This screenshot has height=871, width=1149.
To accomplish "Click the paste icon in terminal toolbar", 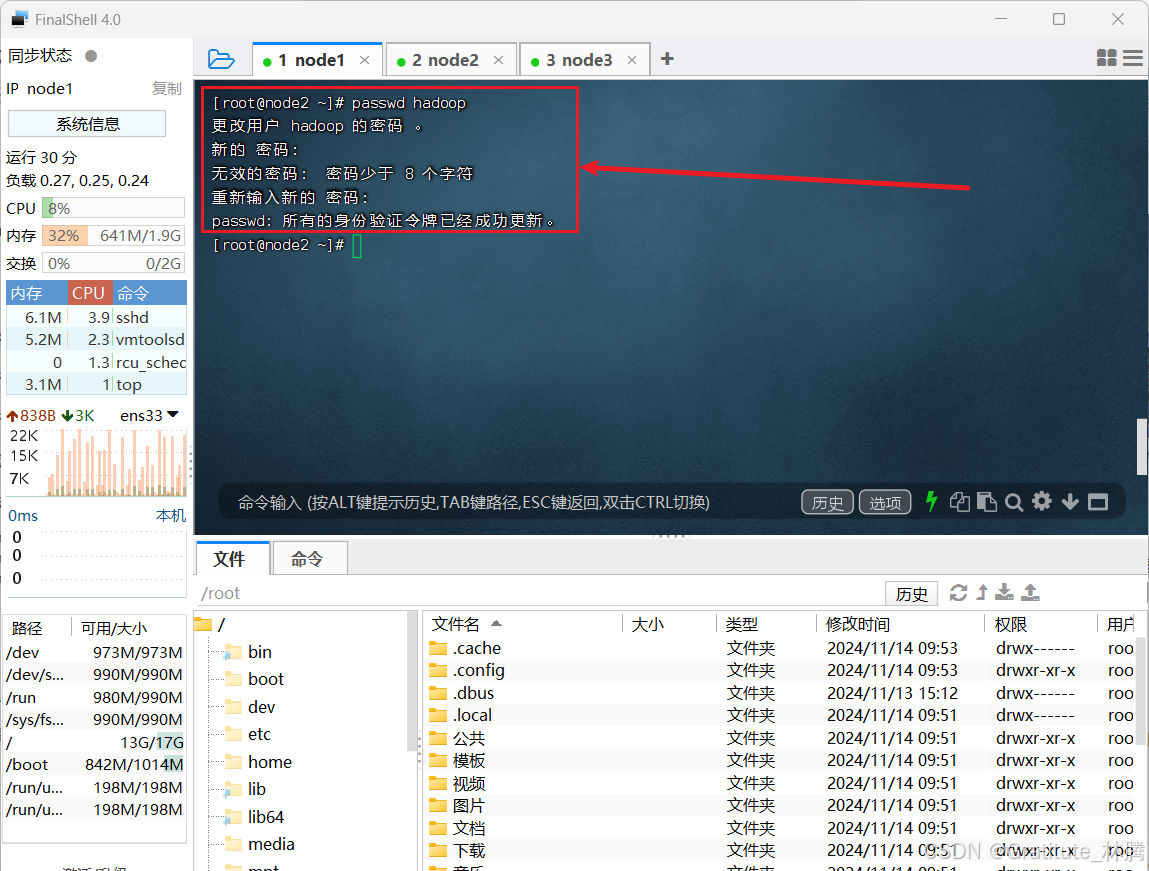I will (x=986, y=502).
